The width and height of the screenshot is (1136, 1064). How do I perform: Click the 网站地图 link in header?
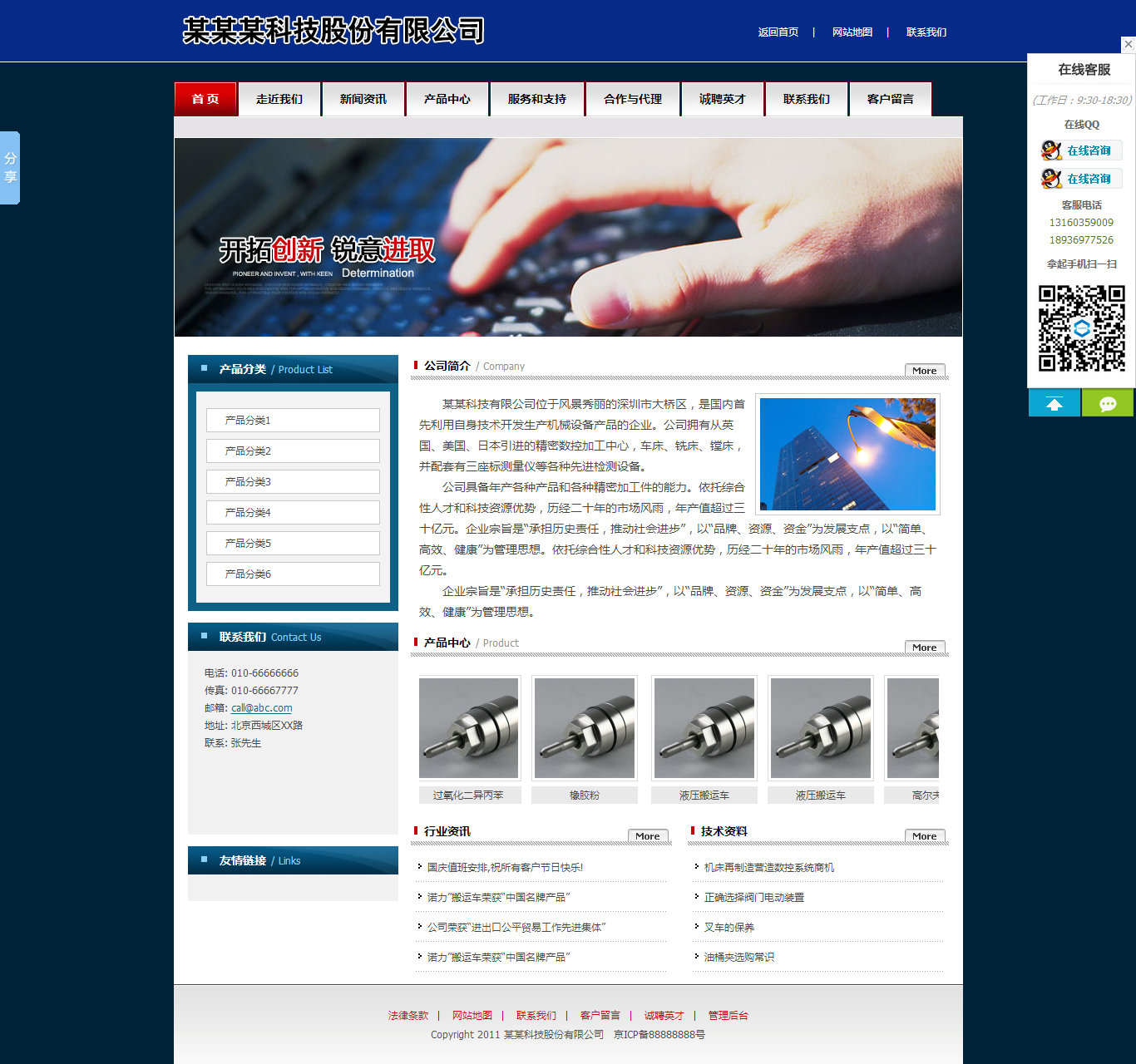(852, 32)
